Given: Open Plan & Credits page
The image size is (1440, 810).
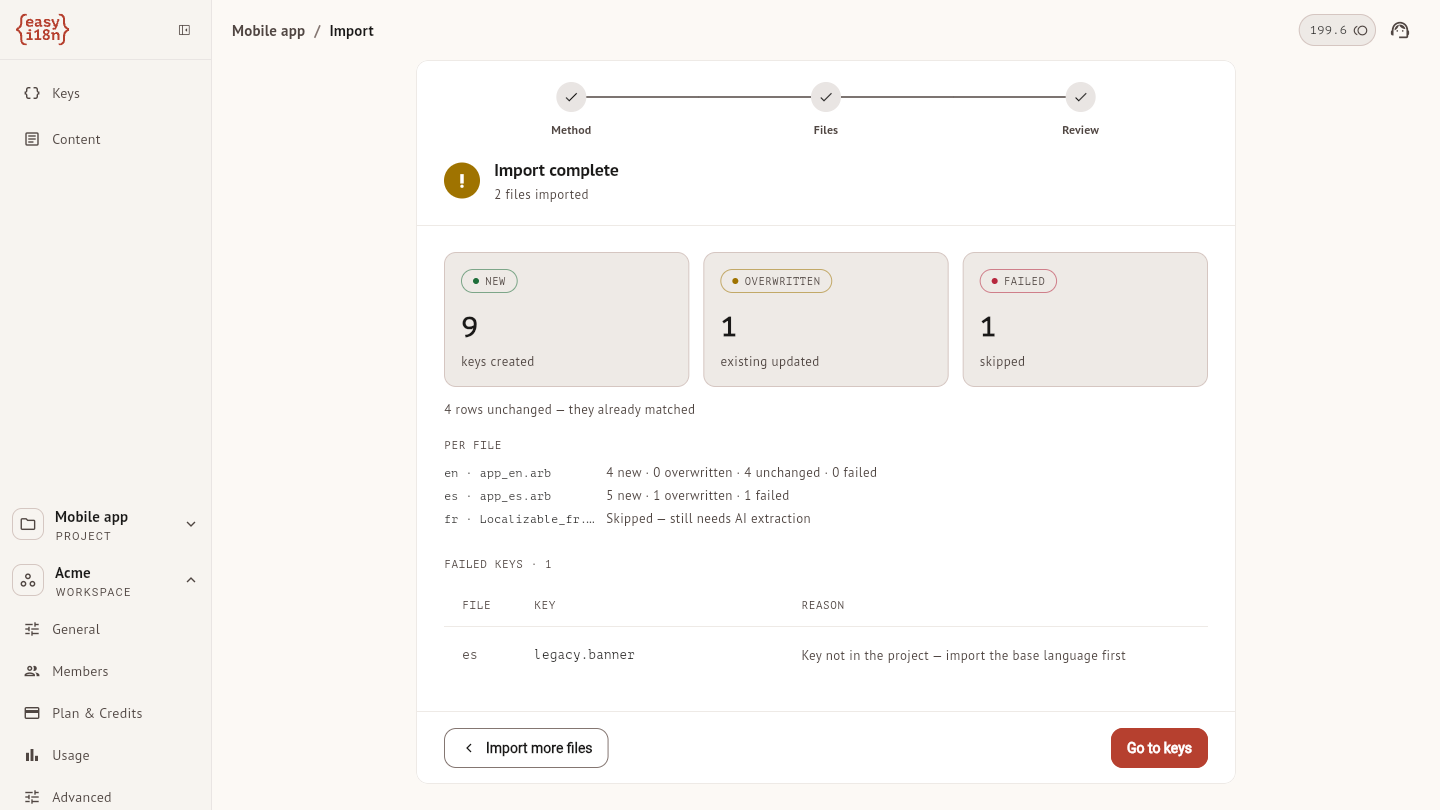Looking at the screenshot, I should 106,713.
